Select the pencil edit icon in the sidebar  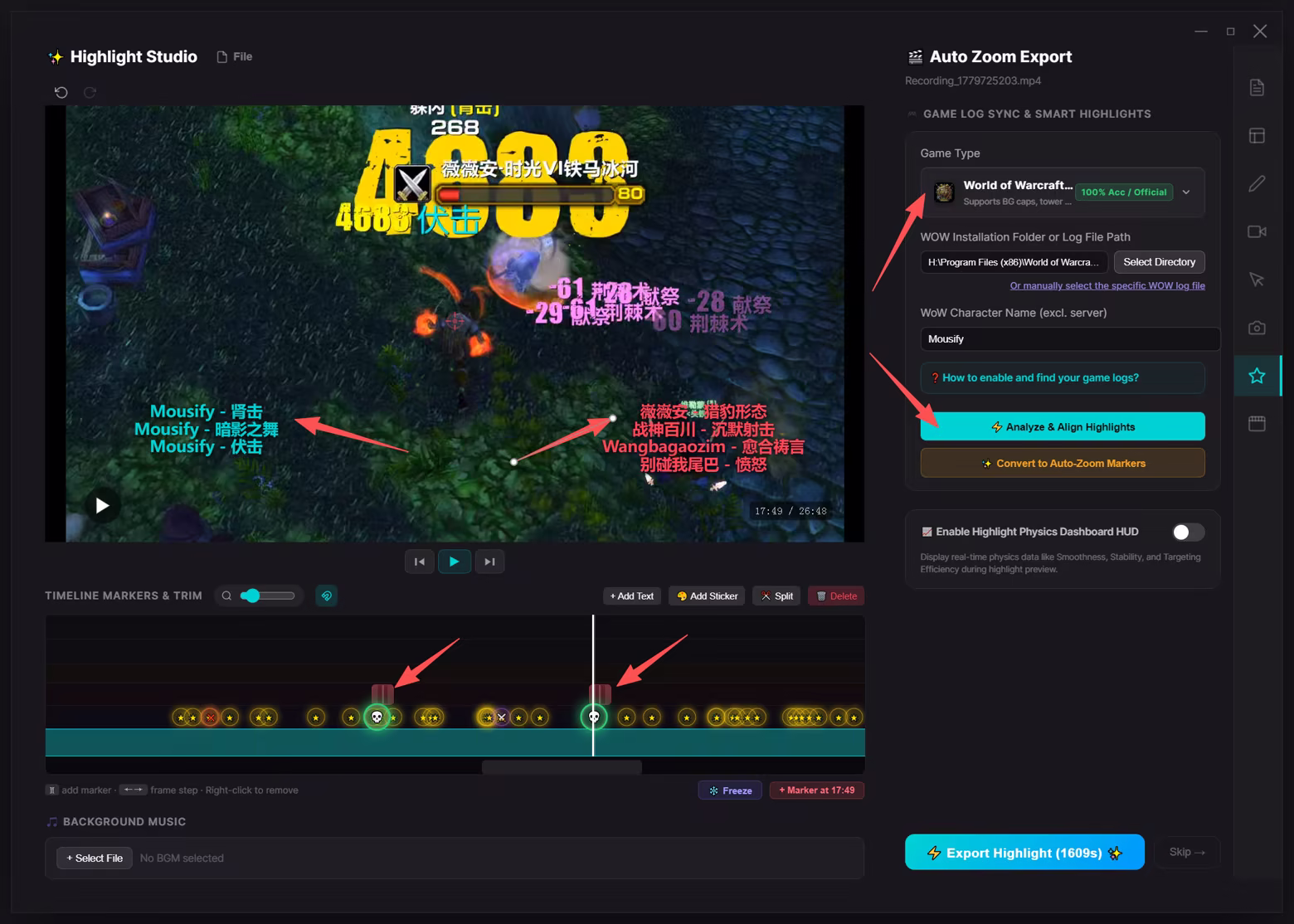(x=1257, y=184)
